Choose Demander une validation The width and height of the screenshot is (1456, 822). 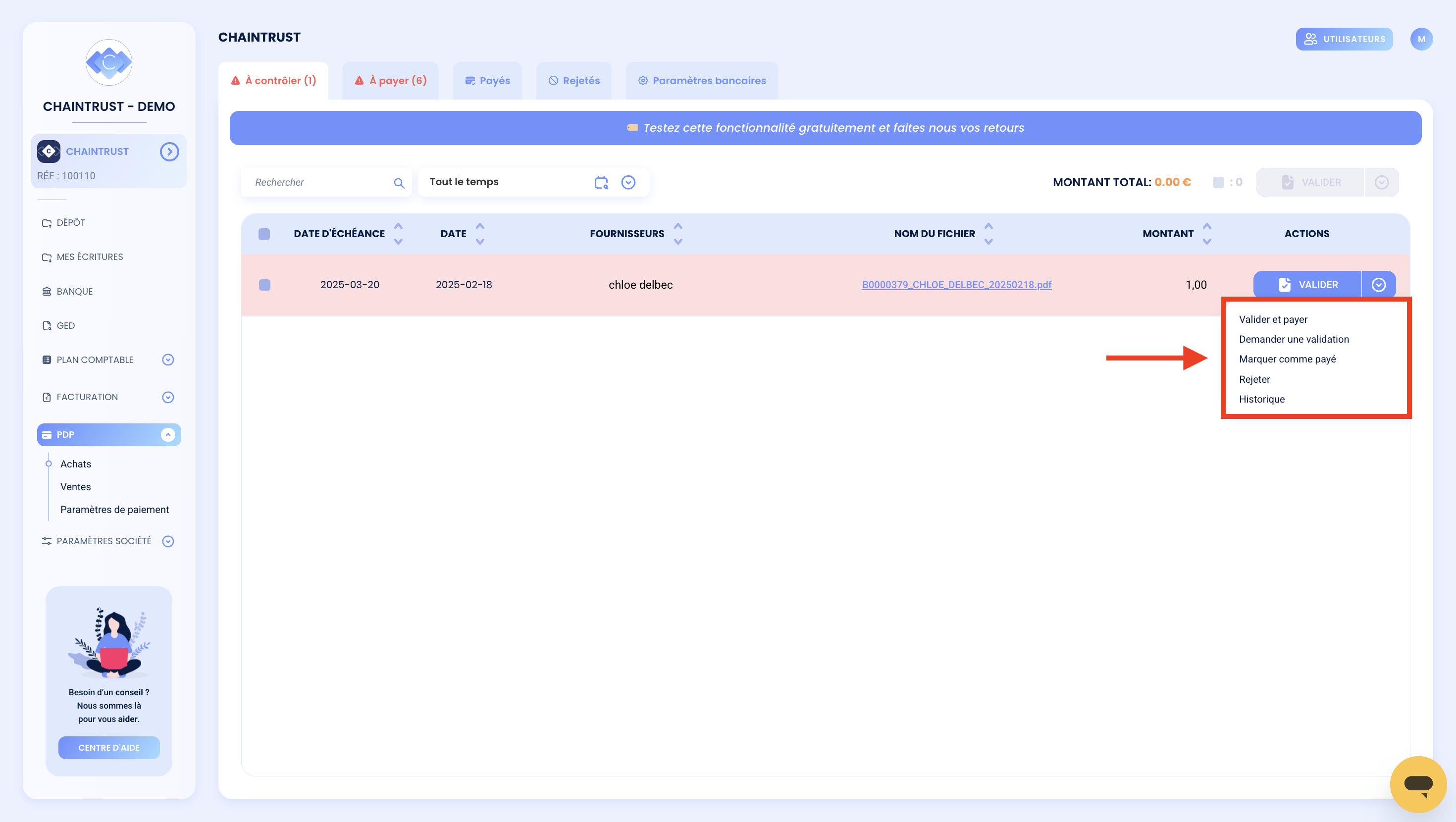tap(1294, 339)
